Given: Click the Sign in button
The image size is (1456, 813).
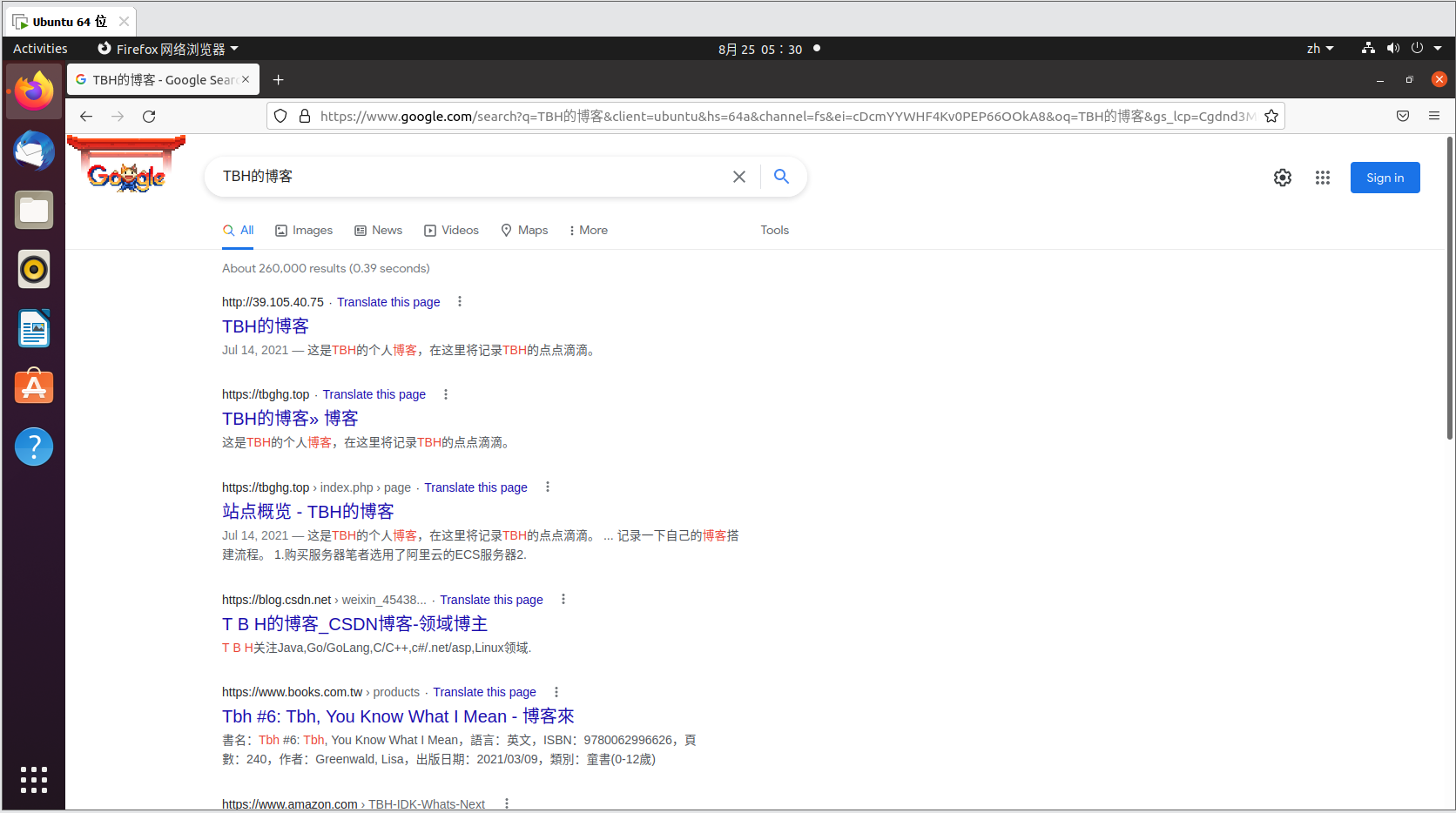Looking at the screenshot, I should coord(1384,178).
